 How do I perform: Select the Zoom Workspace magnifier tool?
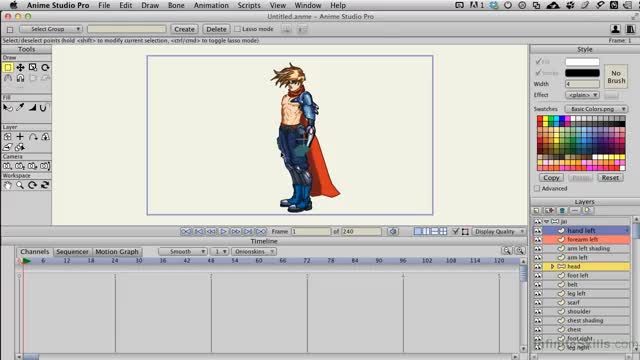pyautogui.click(x=20, y=185)
